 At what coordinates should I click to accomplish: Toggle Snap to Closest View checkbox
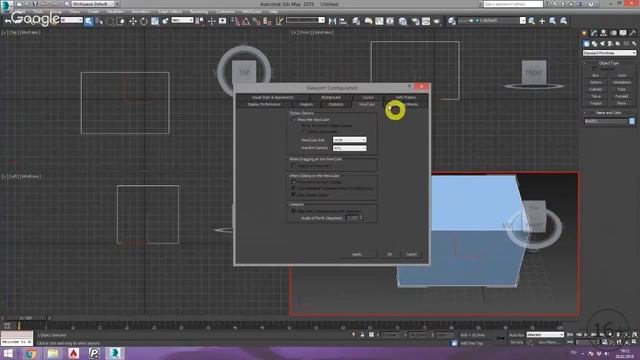[293, 166]
